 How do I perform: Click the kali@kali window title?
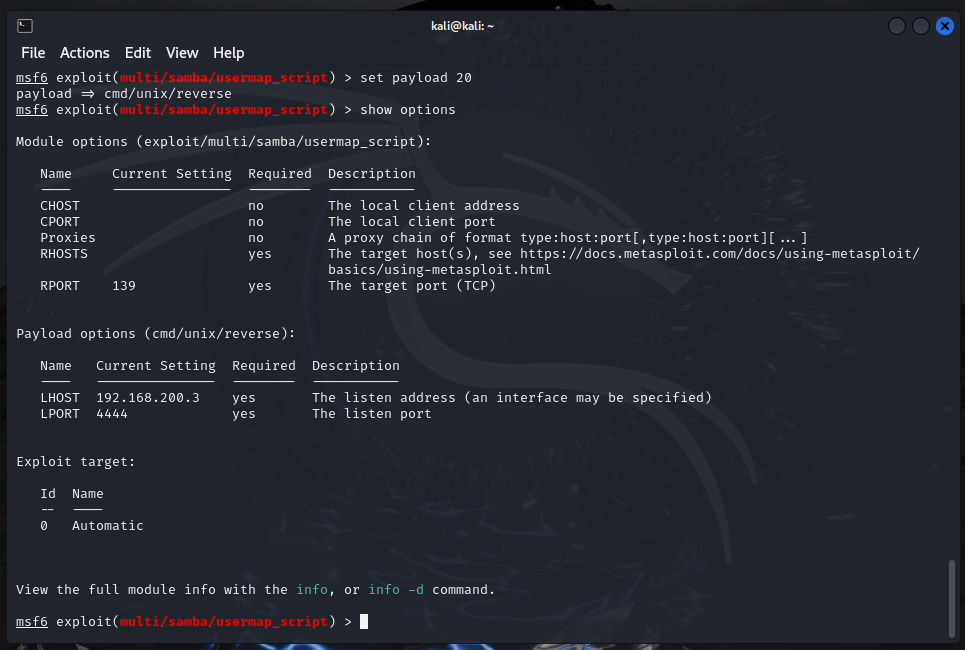point(462,26)
